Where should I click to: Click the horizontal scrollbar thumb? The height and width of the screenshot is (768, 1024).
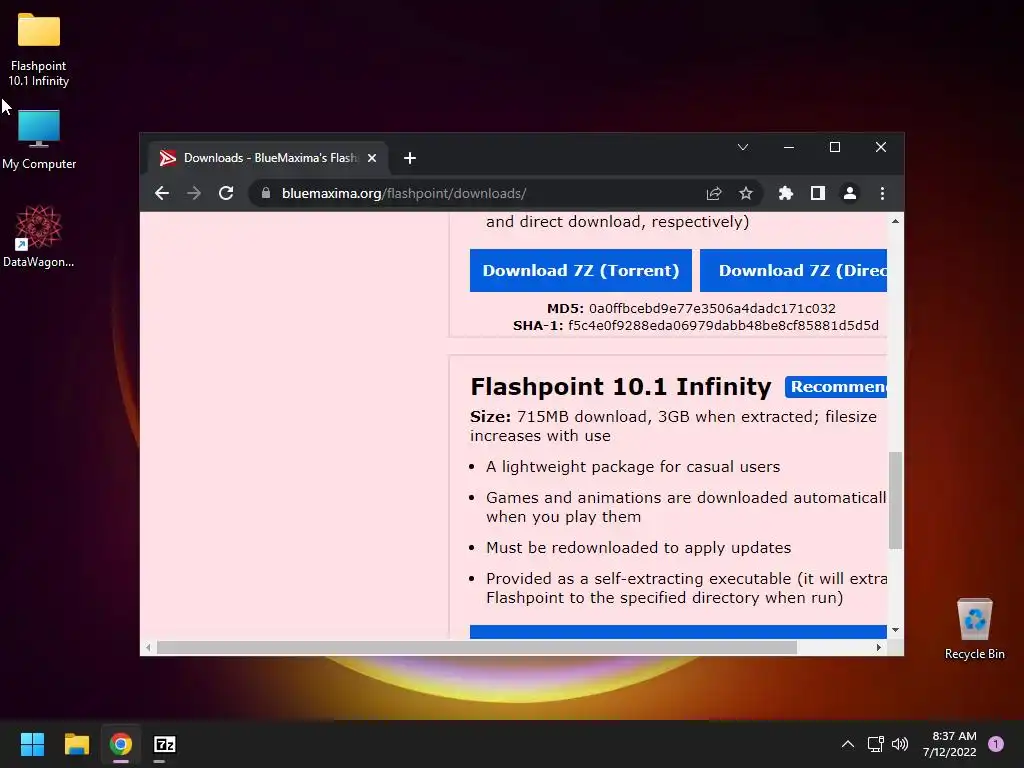coord(477,647)
